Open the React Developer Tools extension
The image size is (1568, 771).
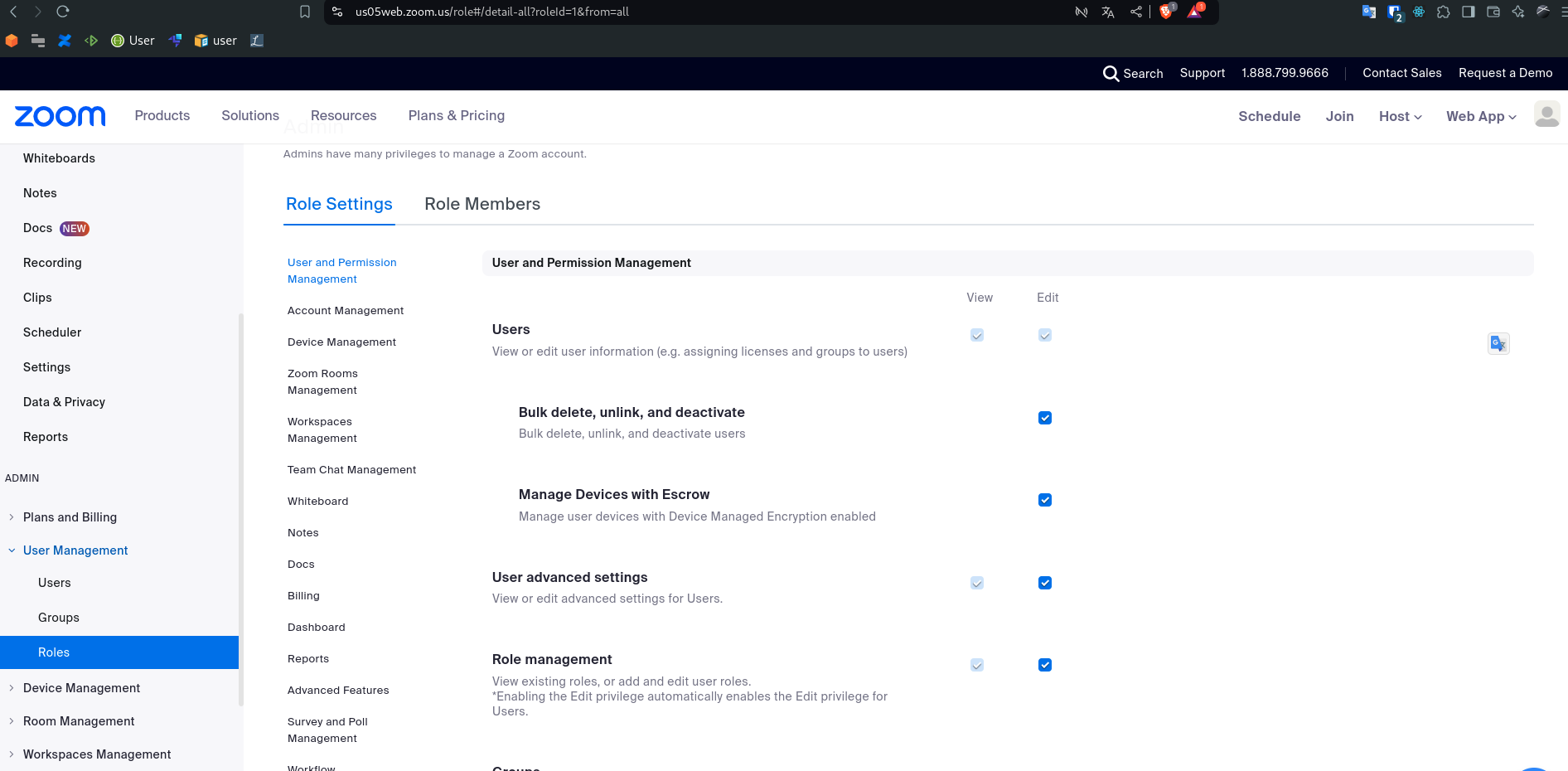(x=1419, y=12)
